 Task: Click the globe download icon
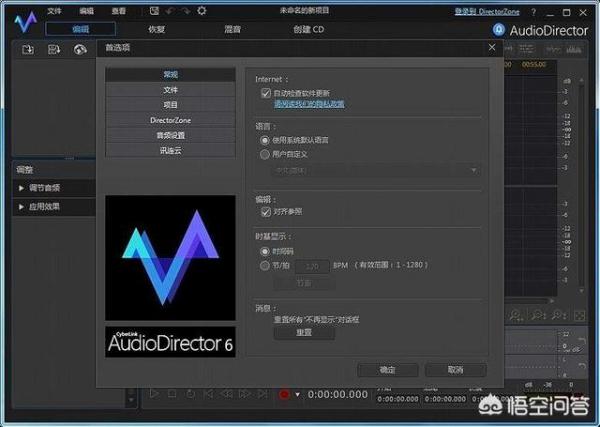(80, 49)
